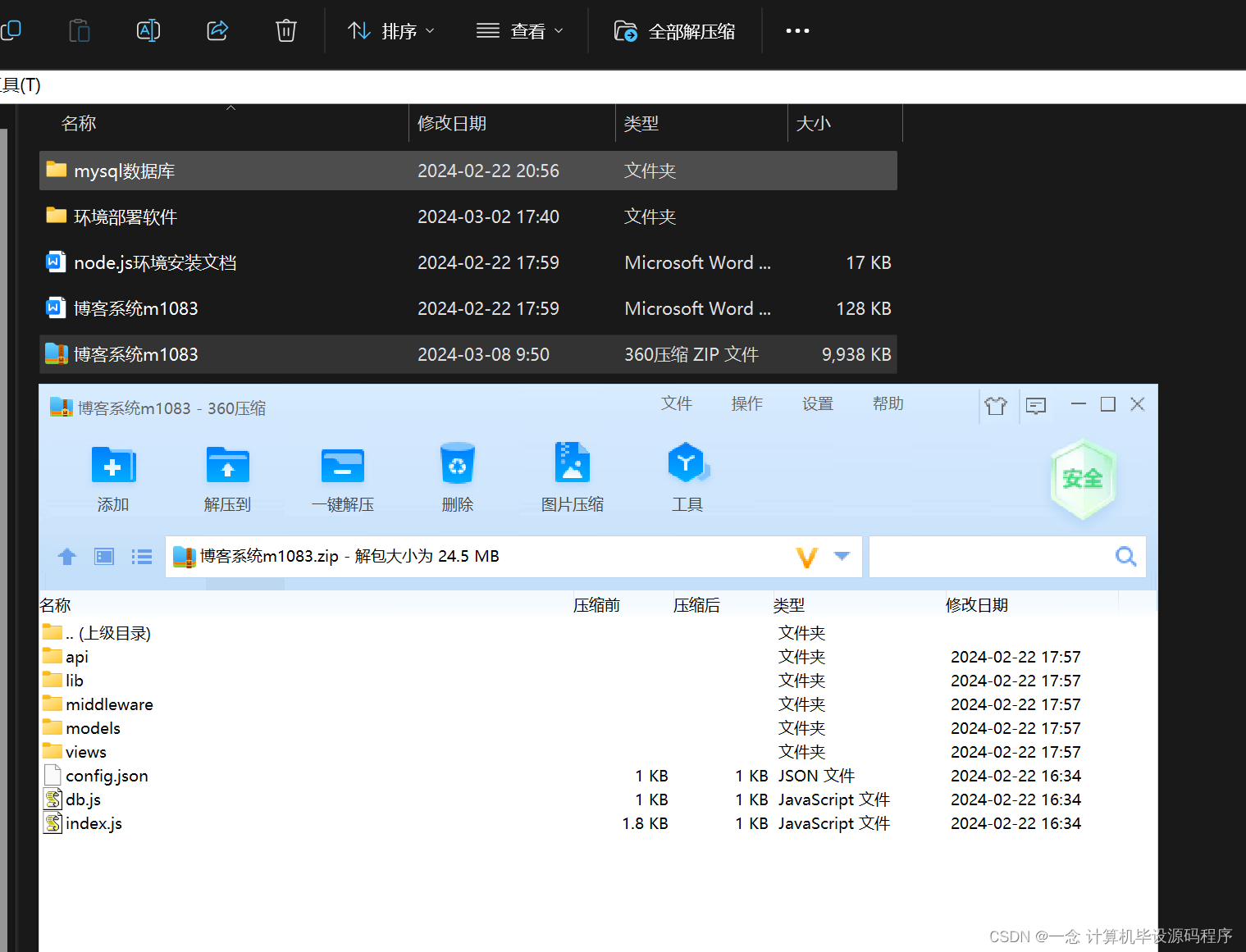Open the 文件 menu in 360压缩
The height and width of the screenshot is (952, 1246).
click(676, 403)
